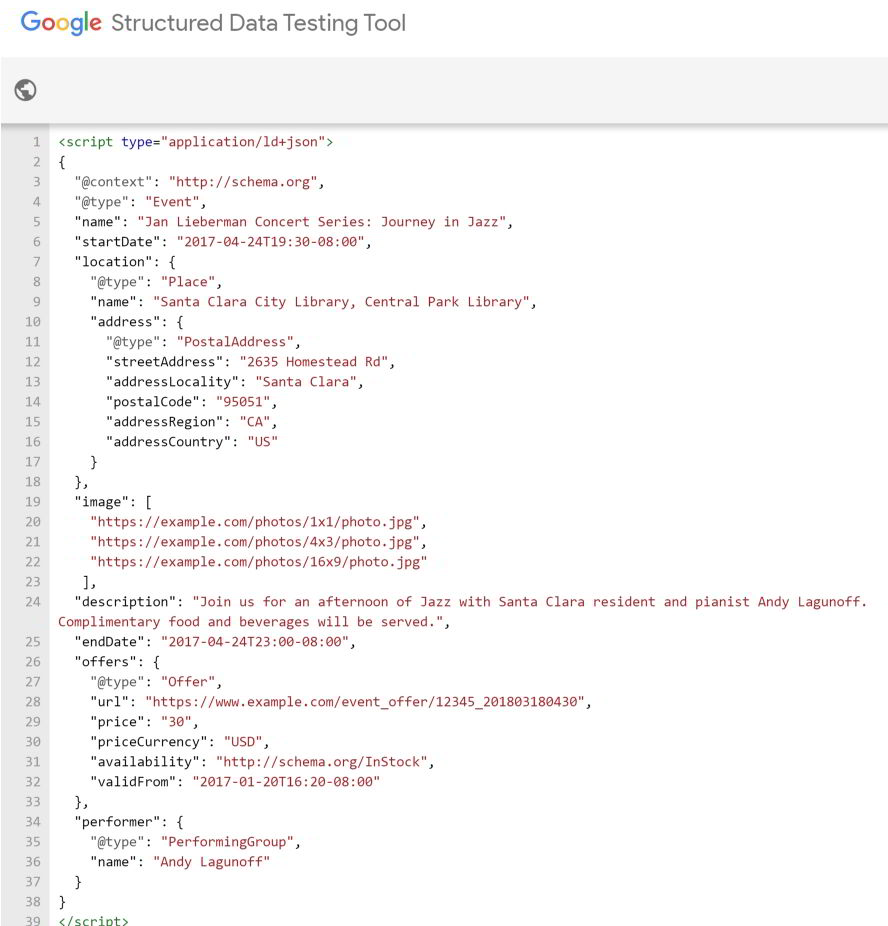Click the "PerformingGroup" value
This screenshot has height=926, width=888.
click(x=227, y=842)
